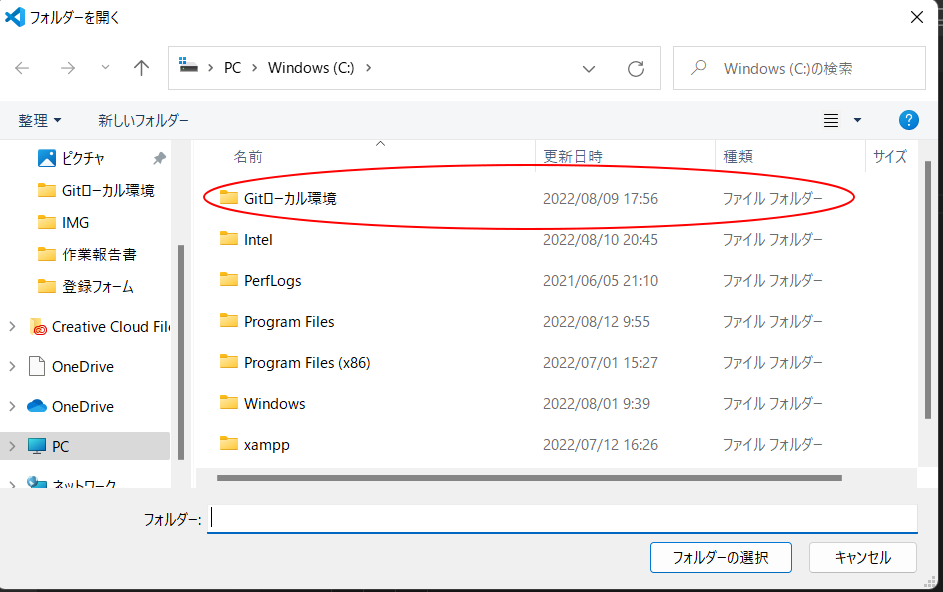The width and height of the screenshot is (943, 592).
Task: Click the キャンセル button
Action: [863, 557]
